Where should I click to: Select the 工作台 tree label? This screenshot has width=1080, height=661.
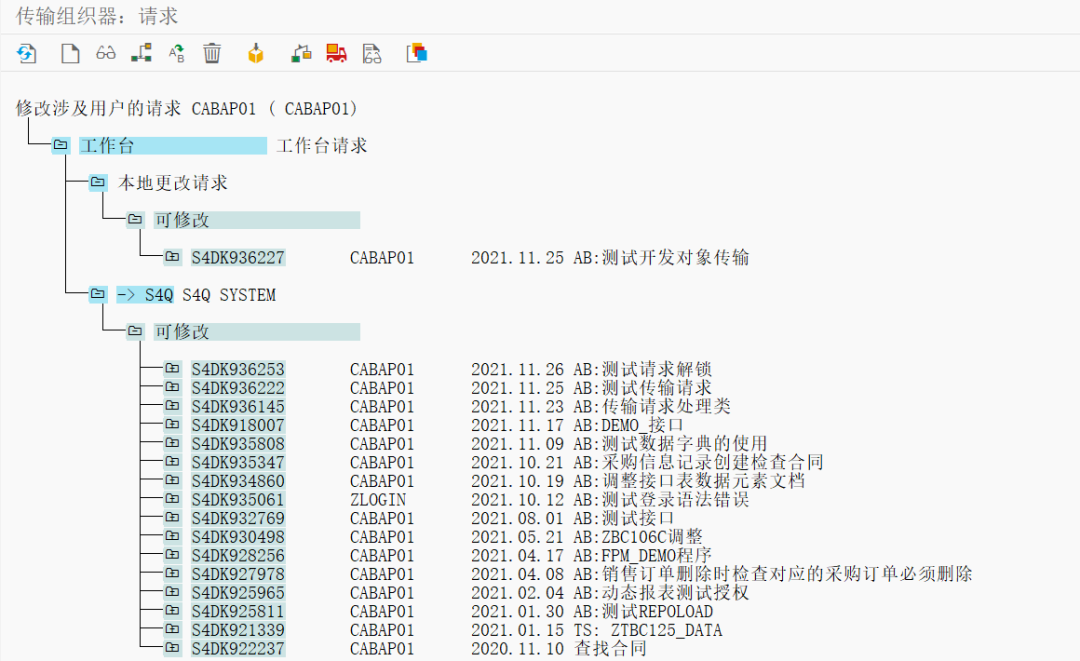point(173,145)
